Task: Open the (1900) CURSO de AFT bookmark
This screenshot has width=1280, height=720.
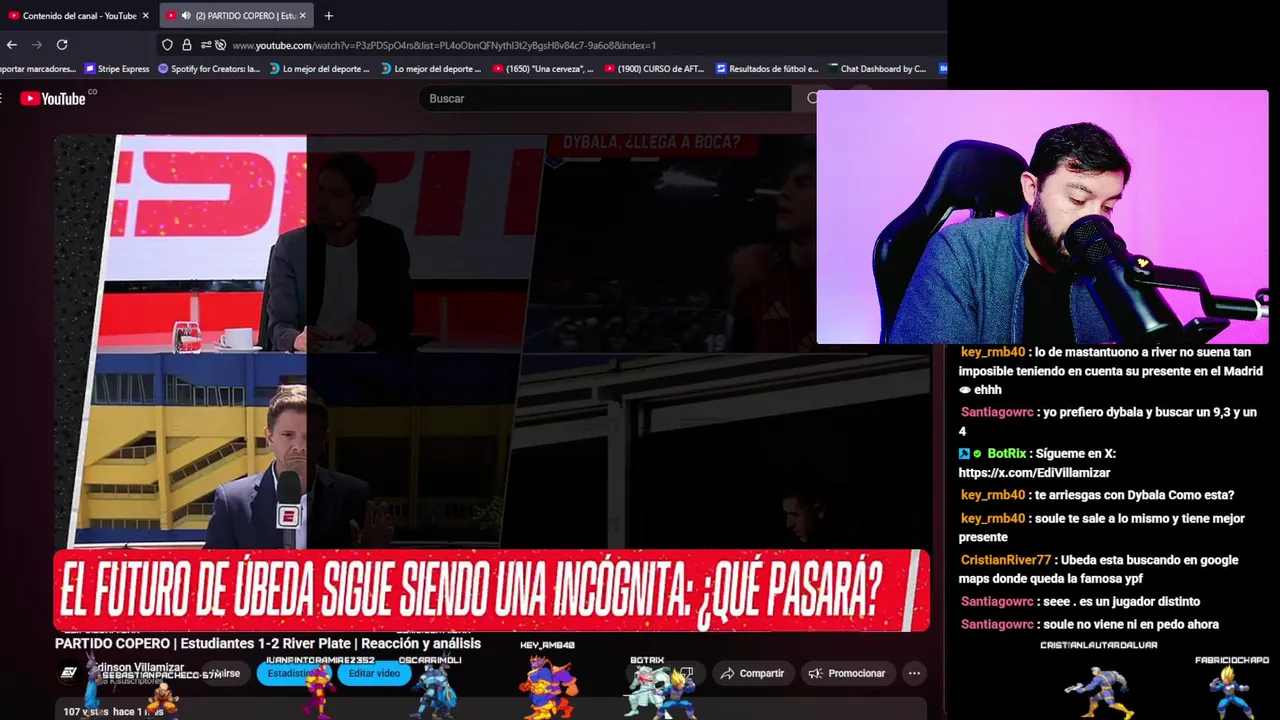Action: point(654,69)
